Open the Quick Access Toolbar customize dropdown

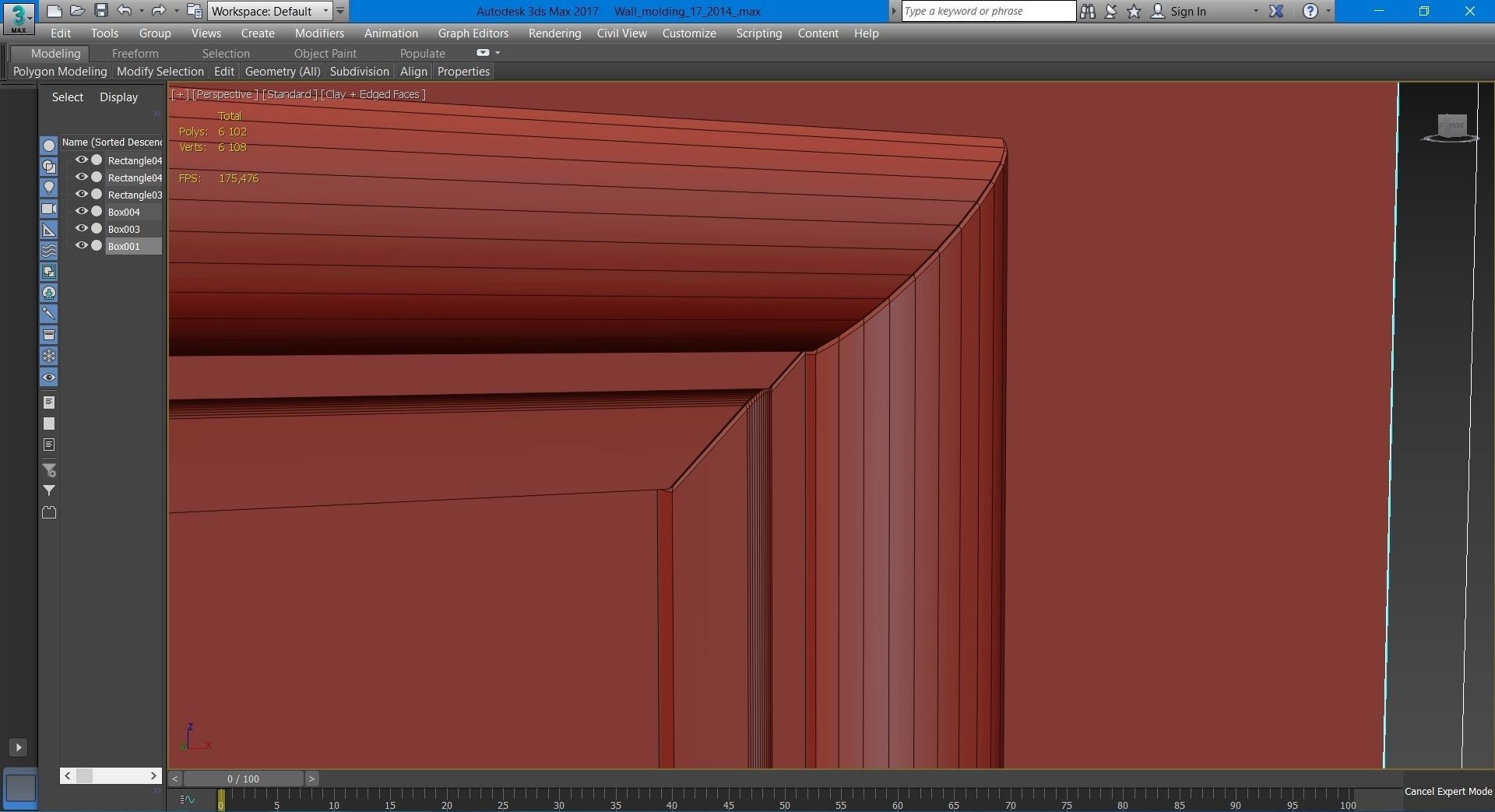(340, 11)
